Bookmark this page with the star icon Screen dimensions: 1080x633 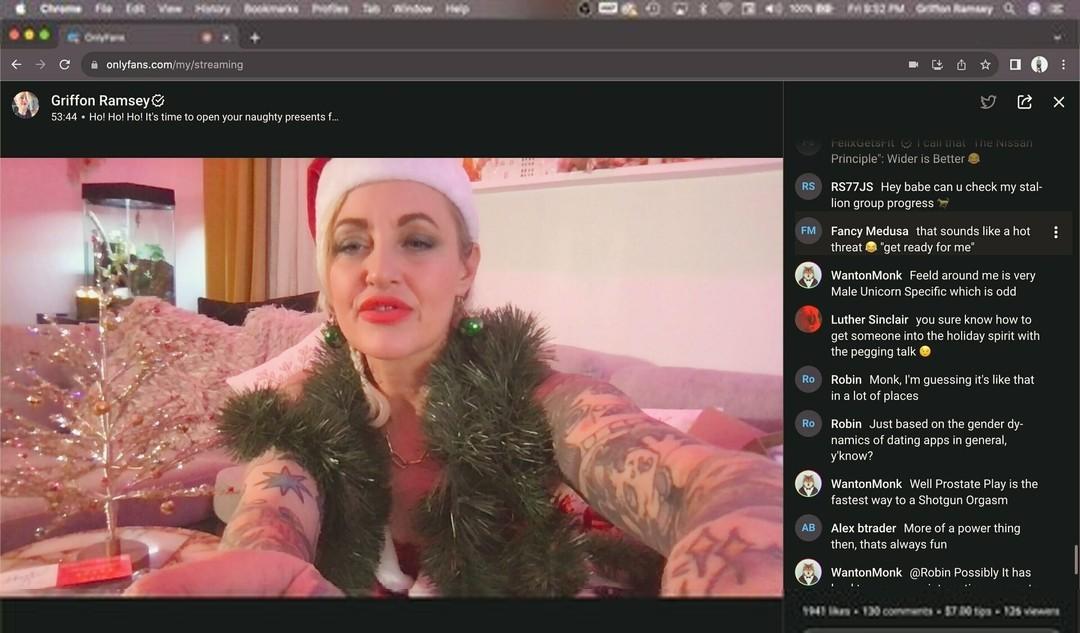click(x=985, y=64)
